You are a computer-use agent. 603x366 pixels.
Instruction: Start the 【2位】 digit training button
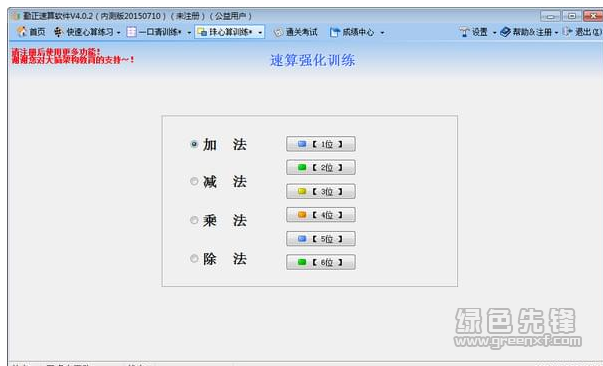[x=321, y=168]
